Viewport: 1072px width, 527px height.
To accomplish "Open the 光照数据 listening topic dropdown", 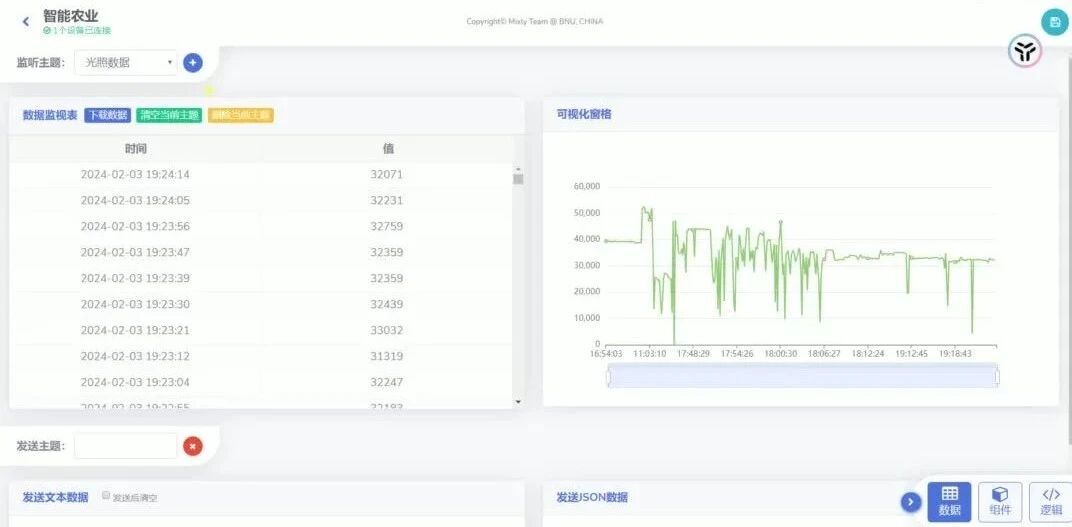I will (x=126, y=63).
